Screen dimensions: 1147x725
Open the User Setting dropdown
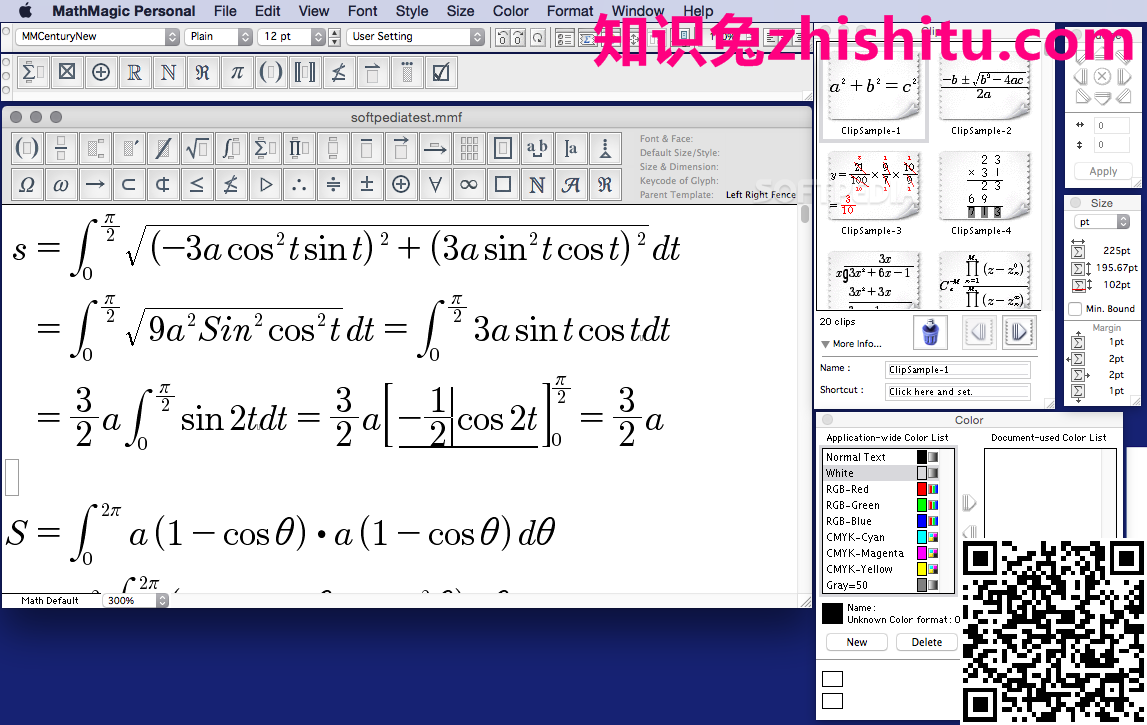pyautogui.click(x=415, y=37)
